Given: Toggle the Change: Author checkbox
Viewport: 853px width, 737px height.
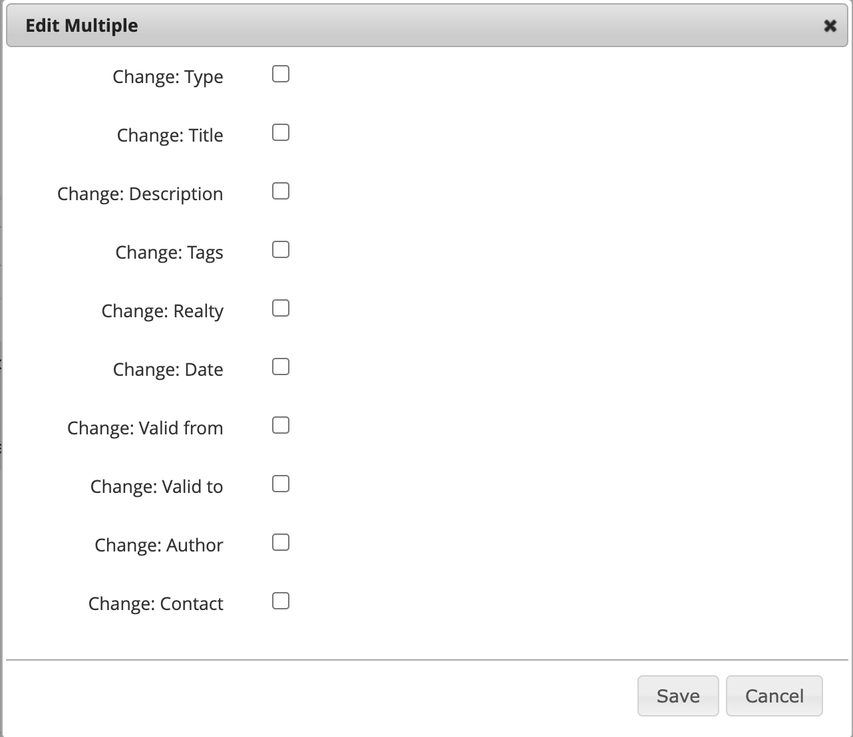Looking at the screenshot, I should coord(281,542).
